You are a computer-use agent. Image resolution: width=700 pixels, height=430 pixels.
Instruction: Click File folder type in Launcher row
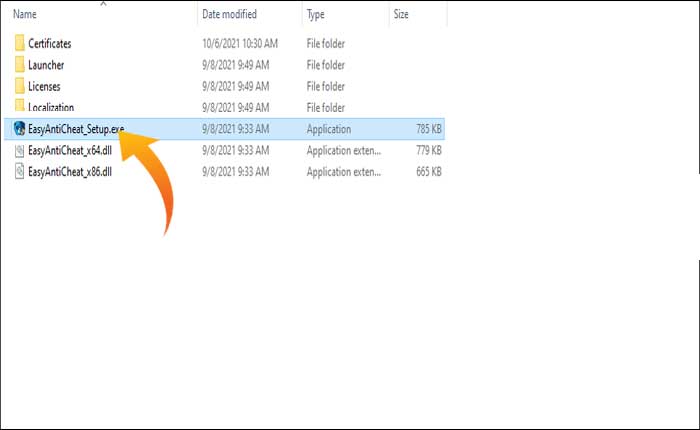click(326, 65)
